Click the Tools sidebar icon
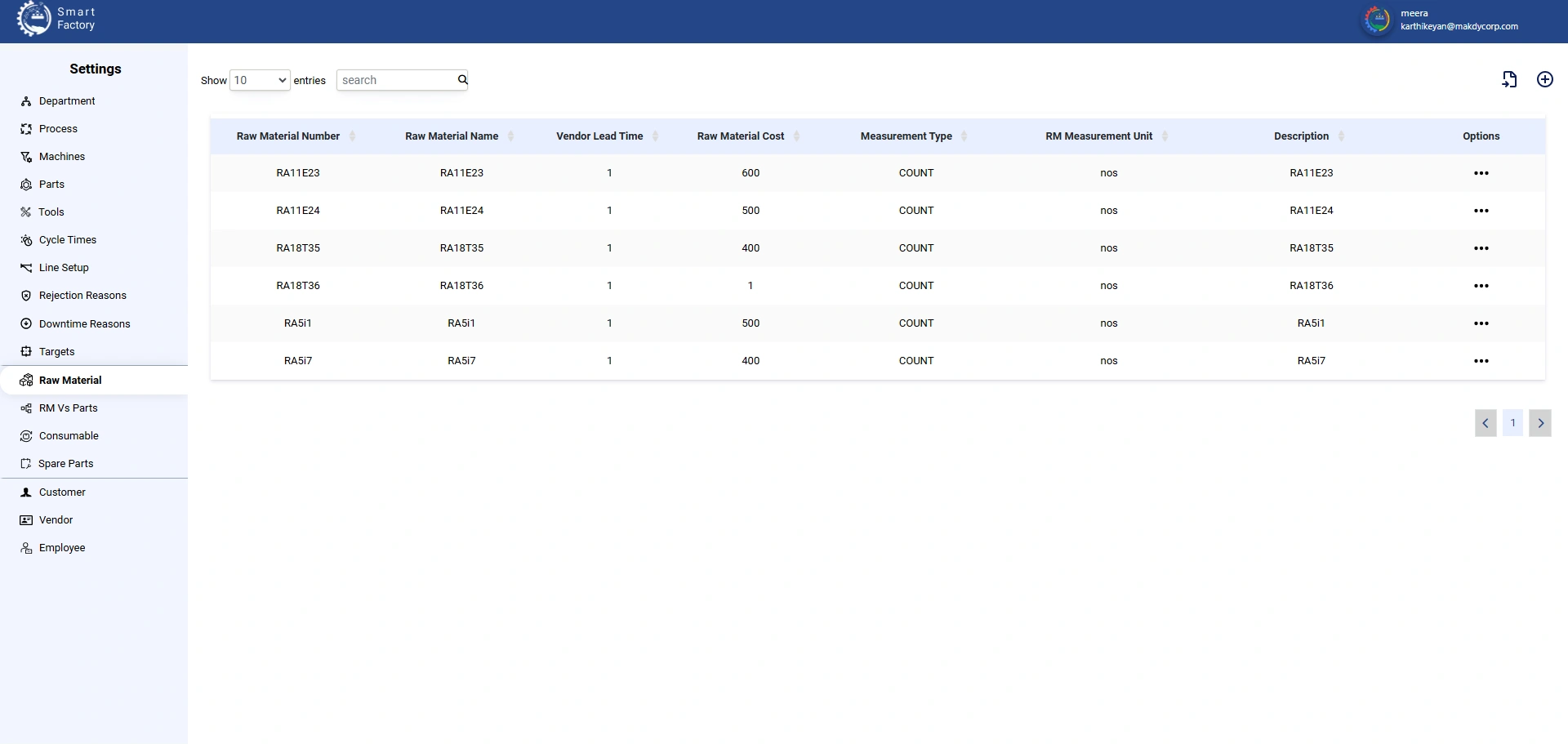Viewport: 1568px width, 744px height. pyautogui.click(x=26, y=212)
